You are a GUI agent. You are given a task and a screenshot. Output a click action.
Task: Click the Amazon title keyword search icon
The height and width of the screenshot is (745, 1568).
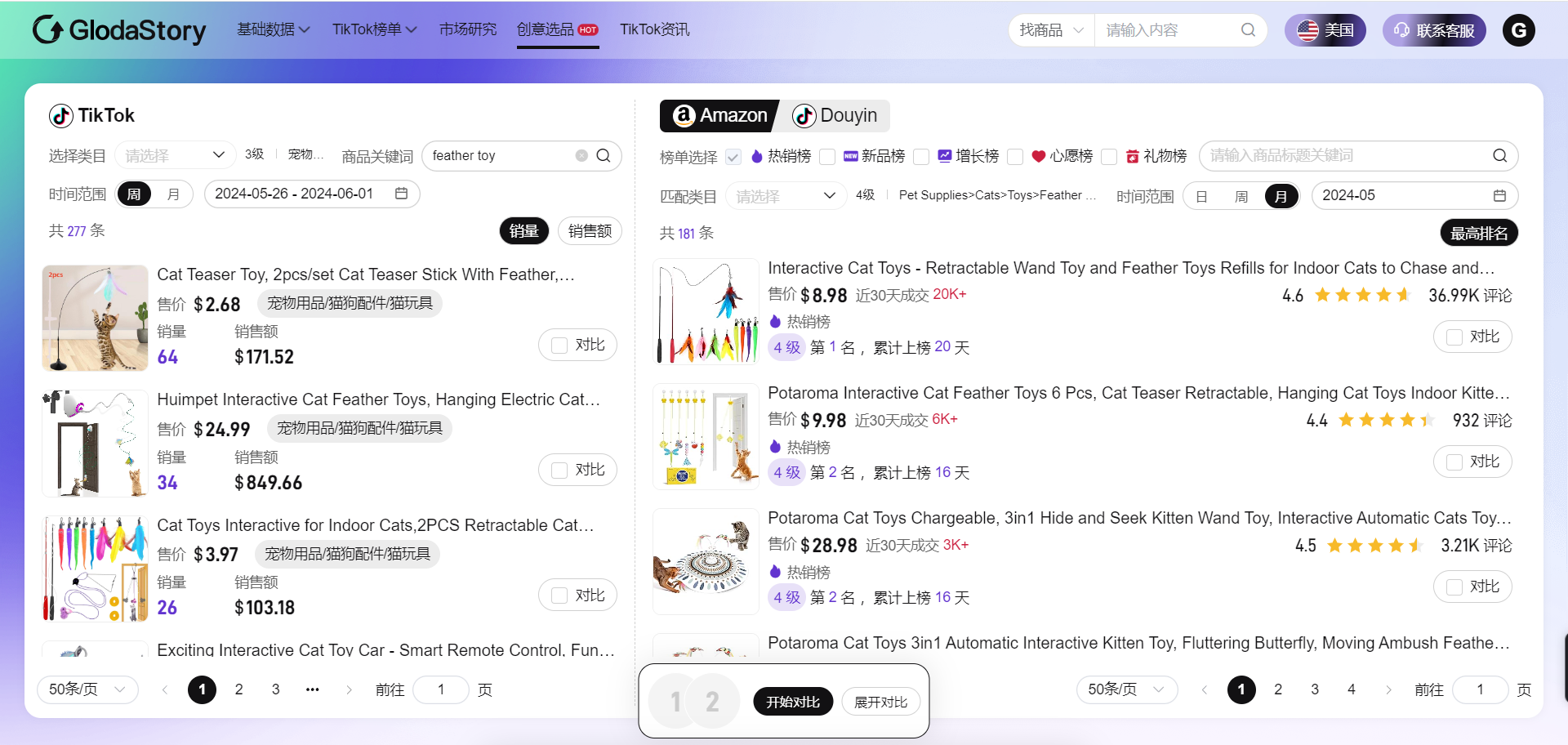[x=1499, y=156]
